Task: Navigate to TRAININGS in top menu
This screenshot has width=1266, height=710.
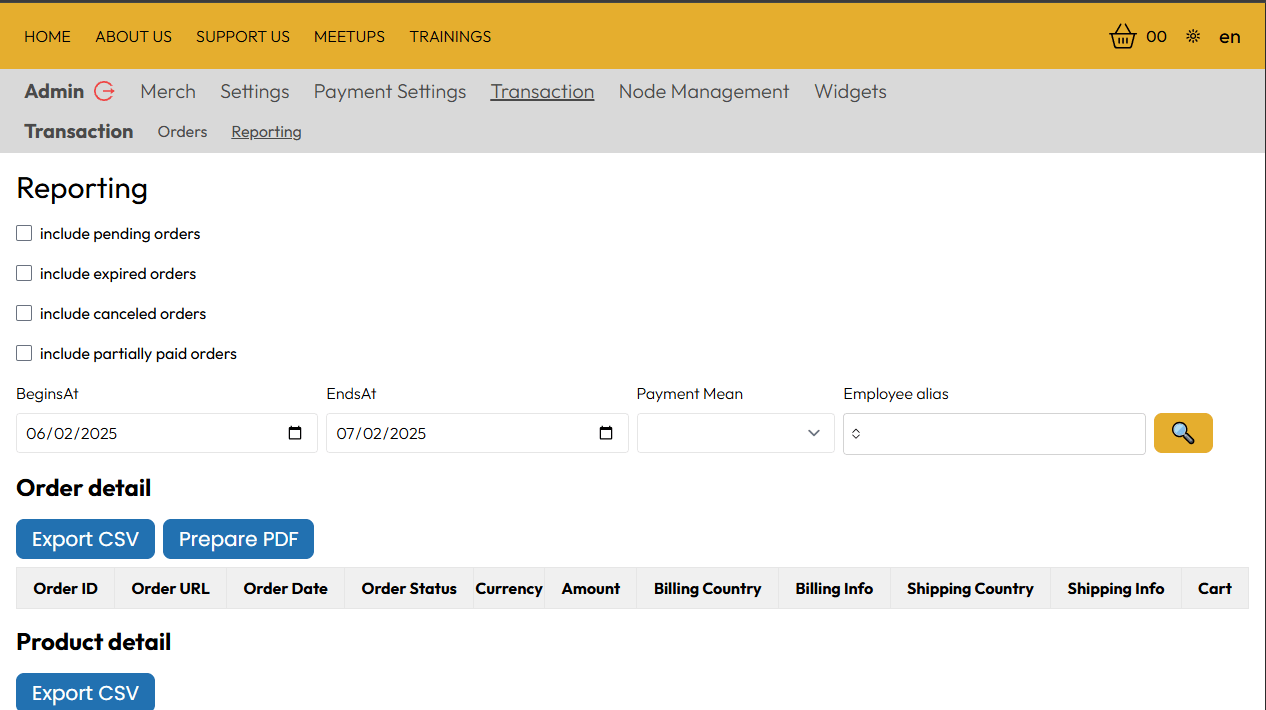Action: click(x=450, y=37)
